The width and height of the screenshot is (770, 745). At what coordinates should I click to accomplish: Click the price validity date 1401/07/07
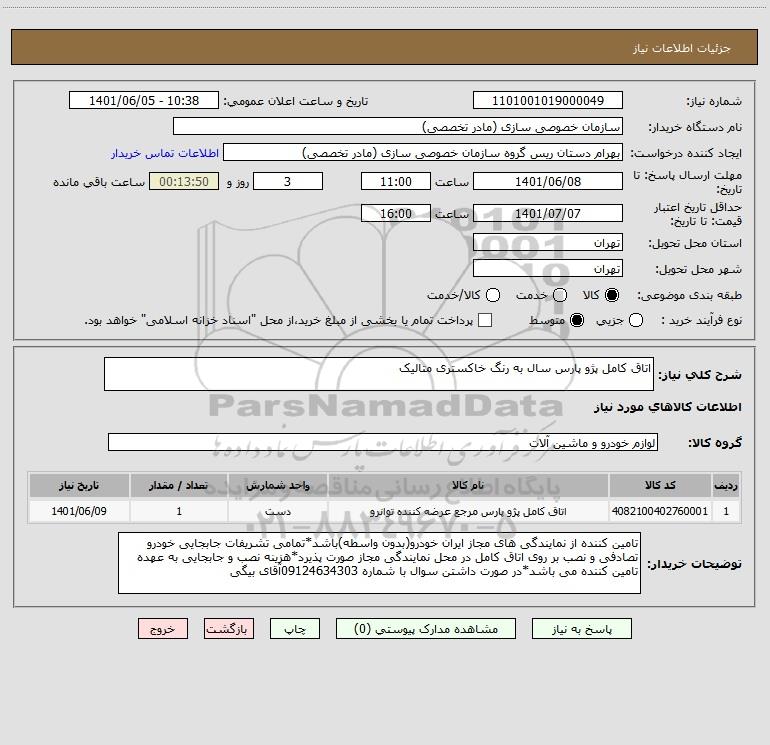tap(548, 214)
